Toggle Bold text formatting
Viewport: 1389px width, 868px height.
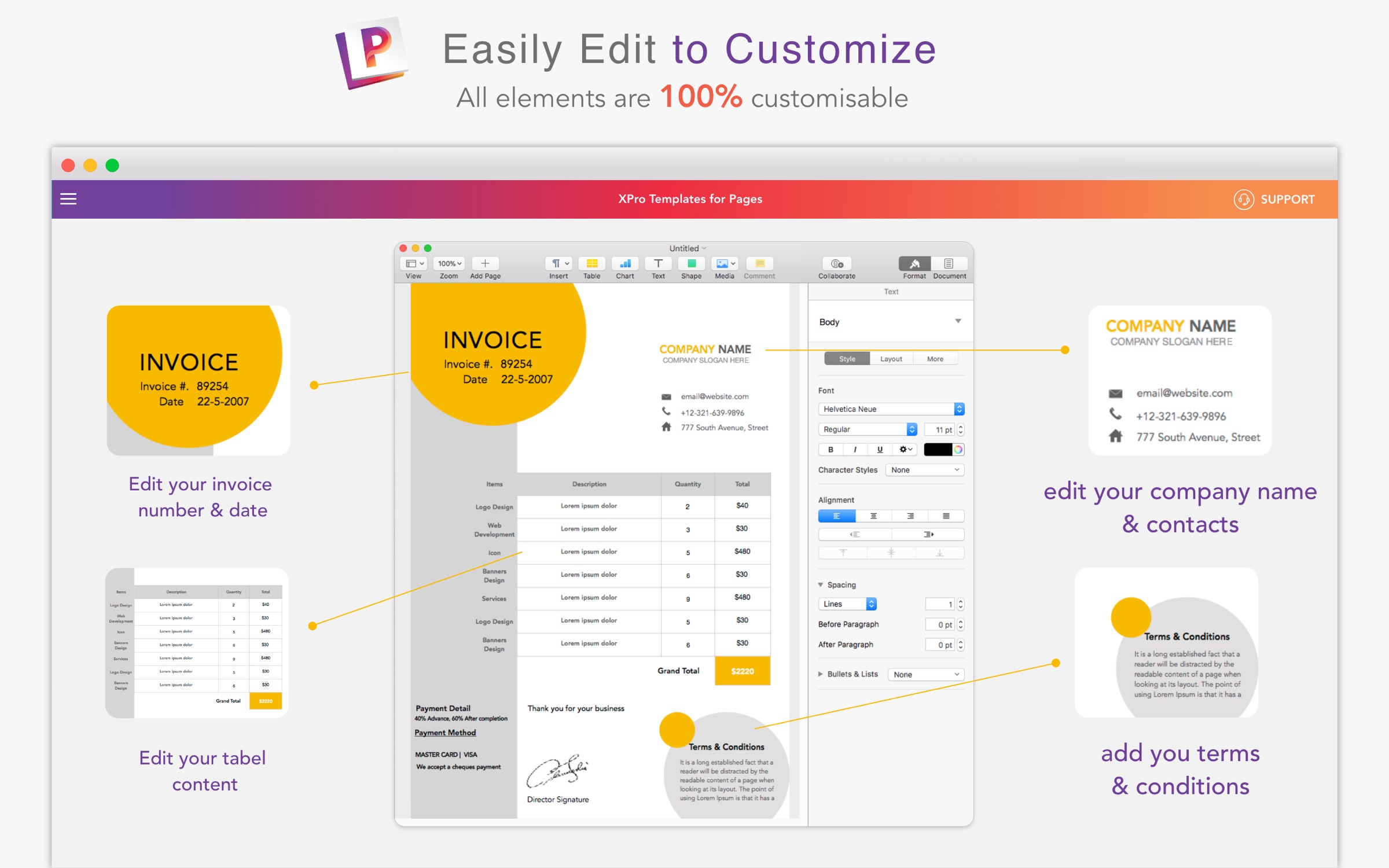pyautogui.click(x=831, y=450)
